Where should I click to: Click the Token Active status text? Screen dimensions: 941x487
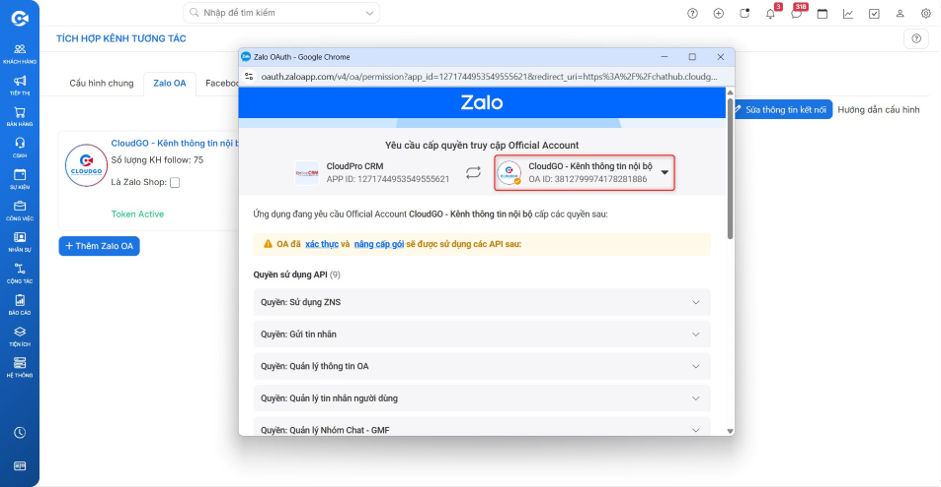click(137, 214)
